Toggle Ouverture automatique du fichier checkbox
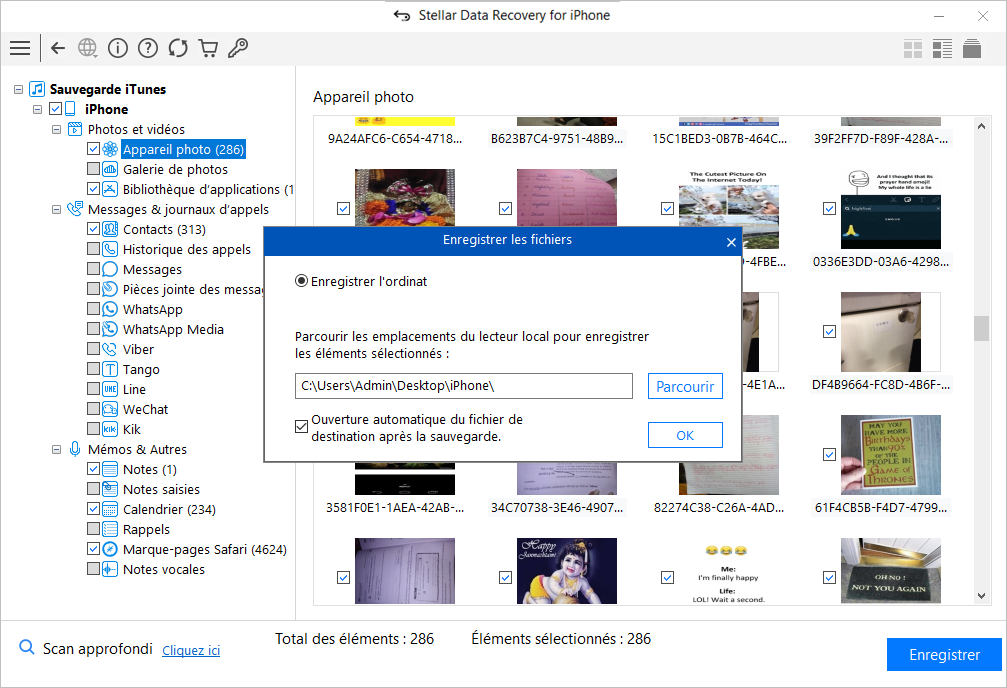This screenshot has width=1007, height=688. [x=301, y=427]
